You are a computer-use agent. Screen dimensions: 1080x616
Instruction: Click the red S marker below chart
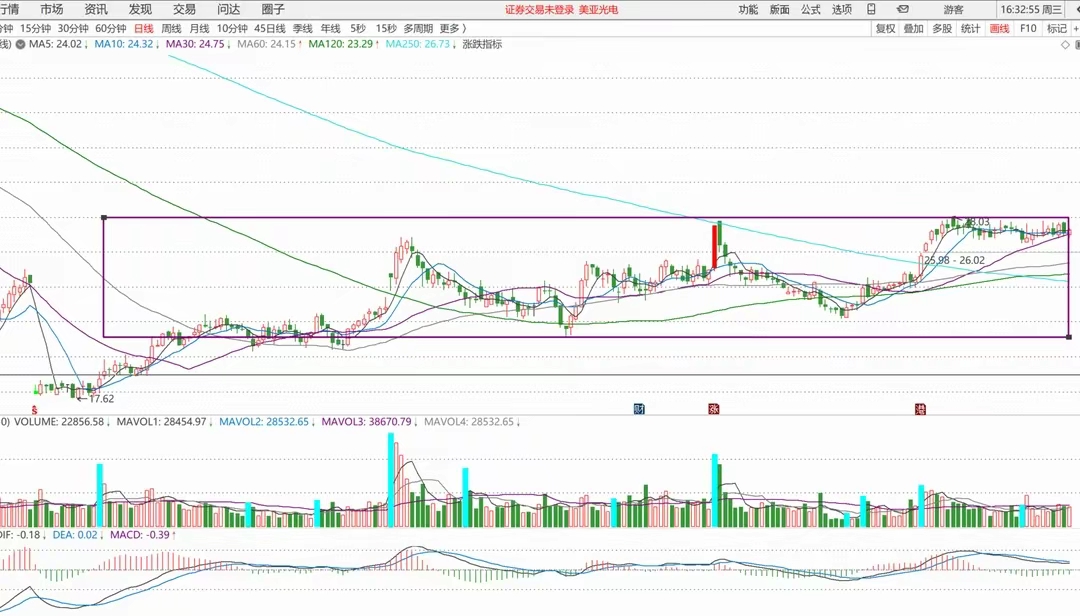[x=34, y=409]
